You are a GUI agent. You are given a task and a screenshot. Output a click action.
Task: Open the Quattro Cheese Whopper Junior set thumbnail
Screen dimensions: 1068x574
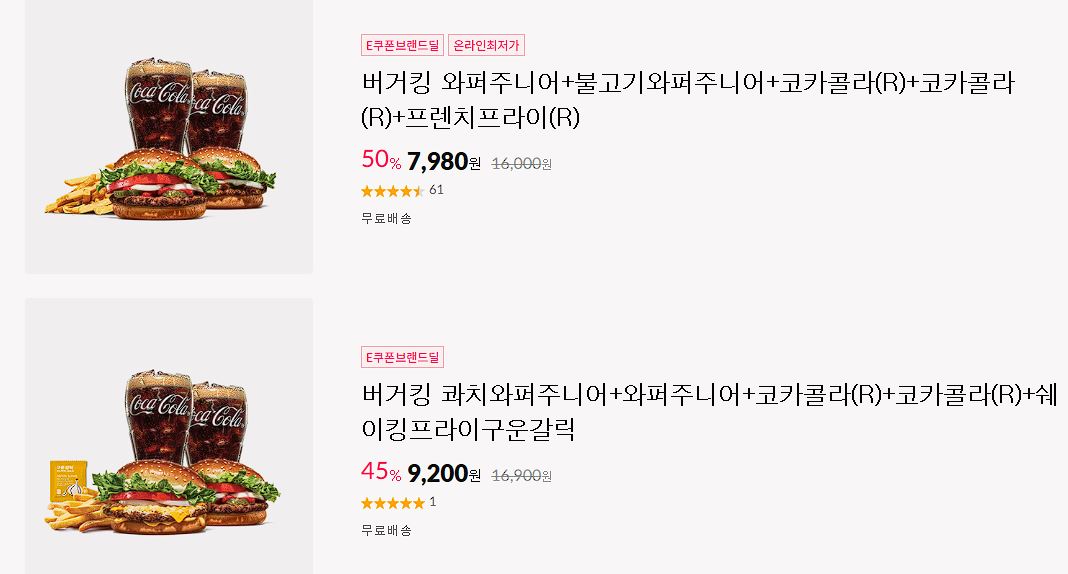pos(169,436)
